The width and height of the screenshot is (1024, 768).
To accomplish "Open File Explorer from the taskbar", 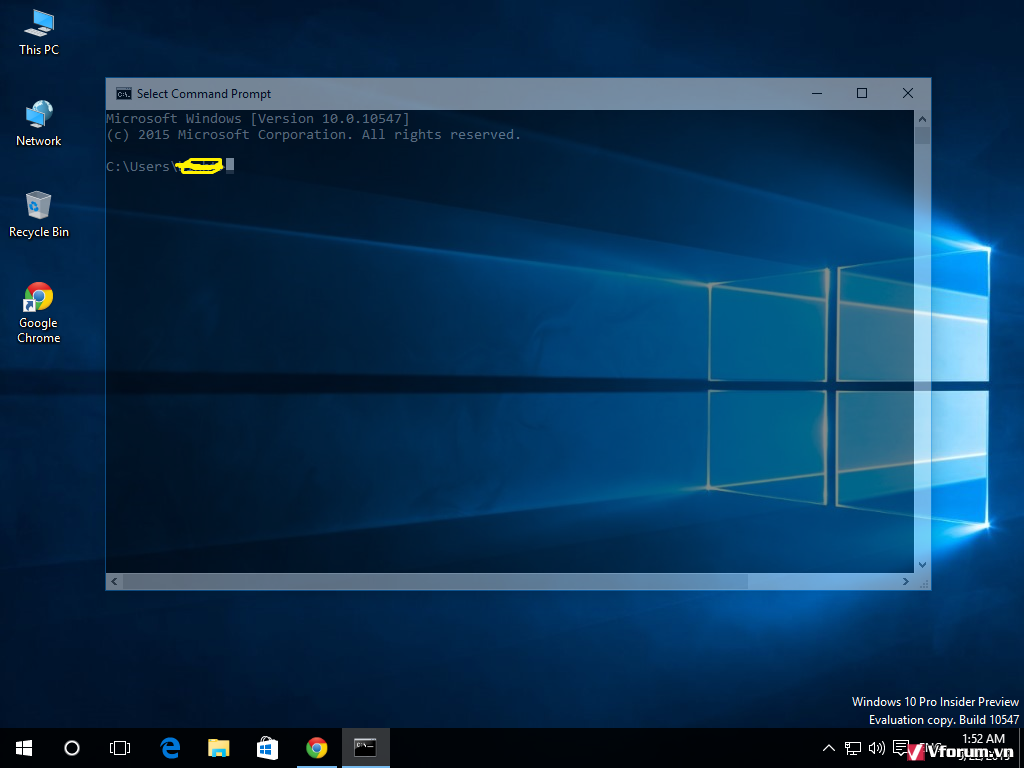I will click(x=219, y=748).
